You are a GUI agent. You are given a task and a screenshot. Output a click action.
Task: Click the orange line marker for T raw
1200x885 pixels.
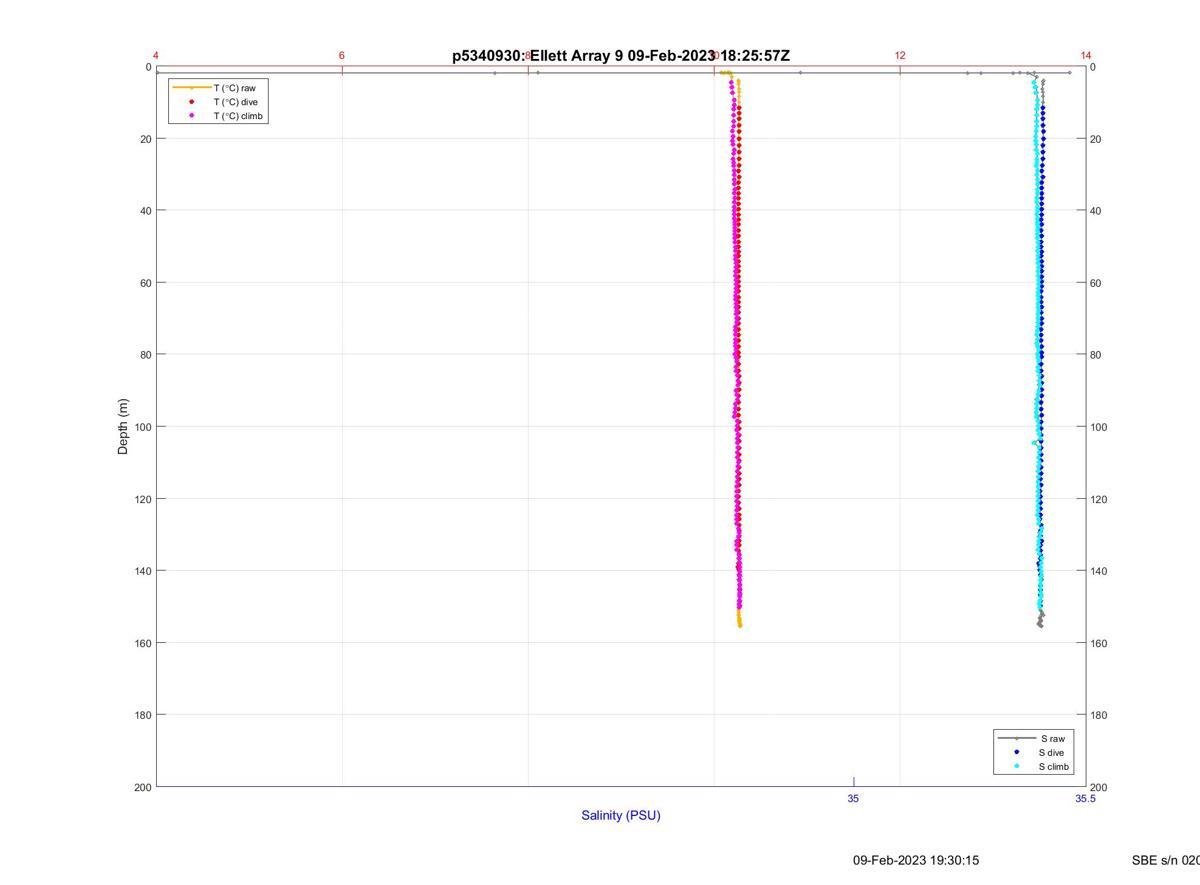click(x=192, y=88)
